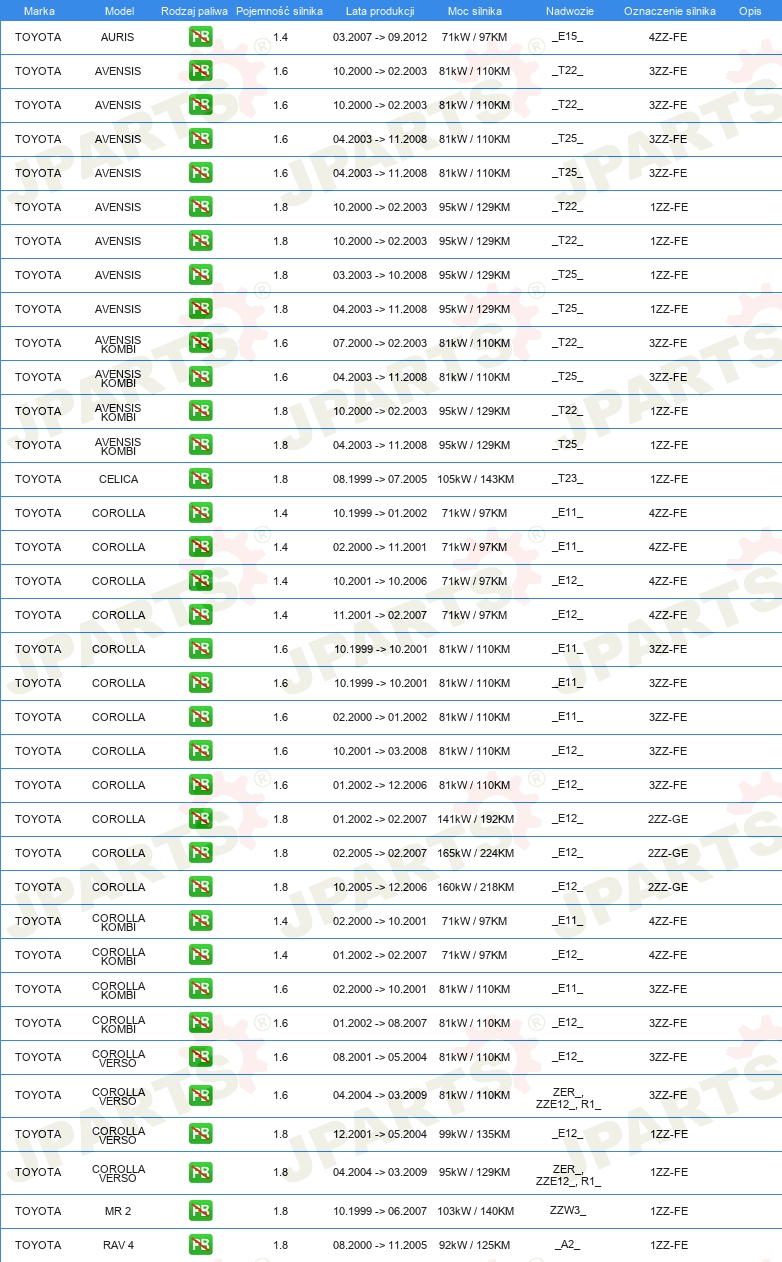This screenshot has width=782, height=1262.
Task: Click the Rodzaj paliwa column header
Action: [x=194, y=11]
